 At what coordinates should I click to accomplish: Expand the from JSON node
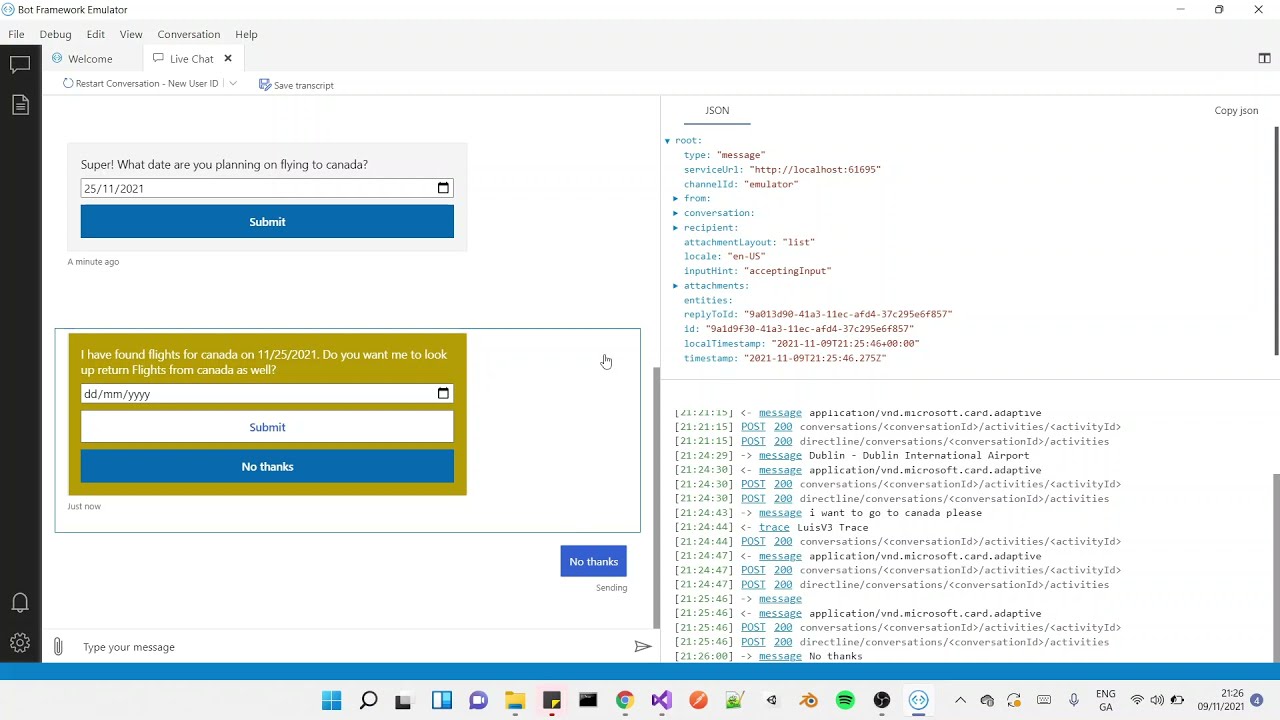pos(675,199)
